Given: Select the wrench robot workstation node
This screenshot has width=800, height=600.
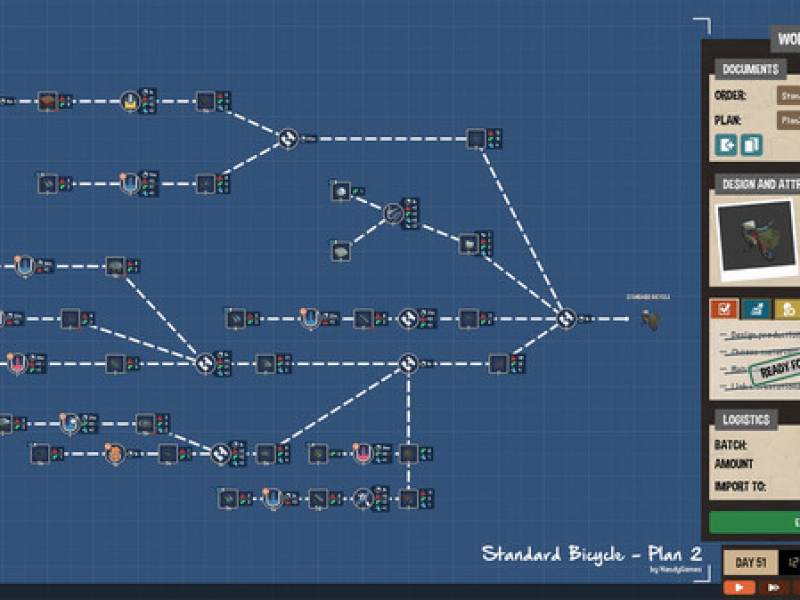Looking at the screenshot, I should (363, 498).
